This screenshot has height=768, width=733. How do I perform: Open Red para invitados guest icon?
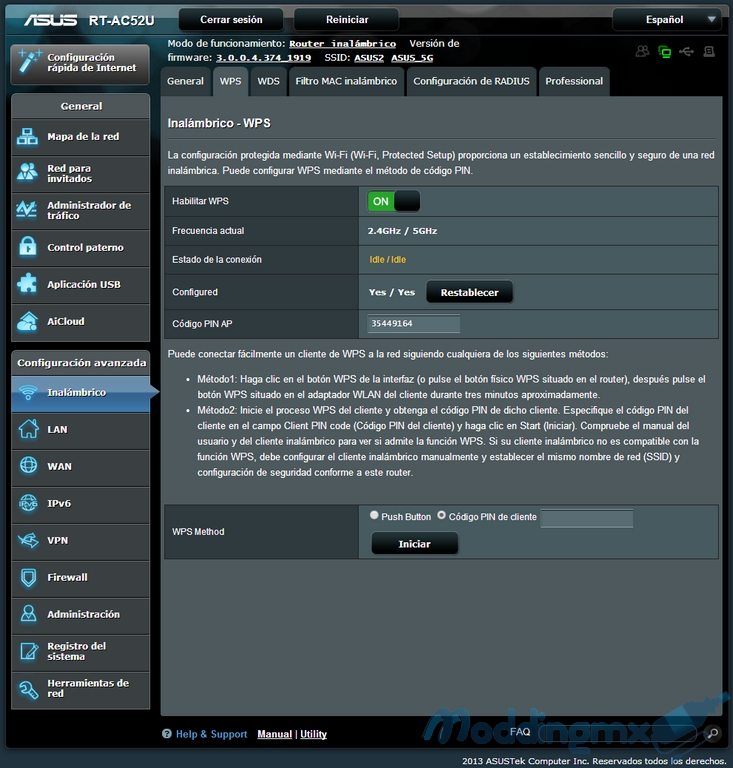point(27,172)
